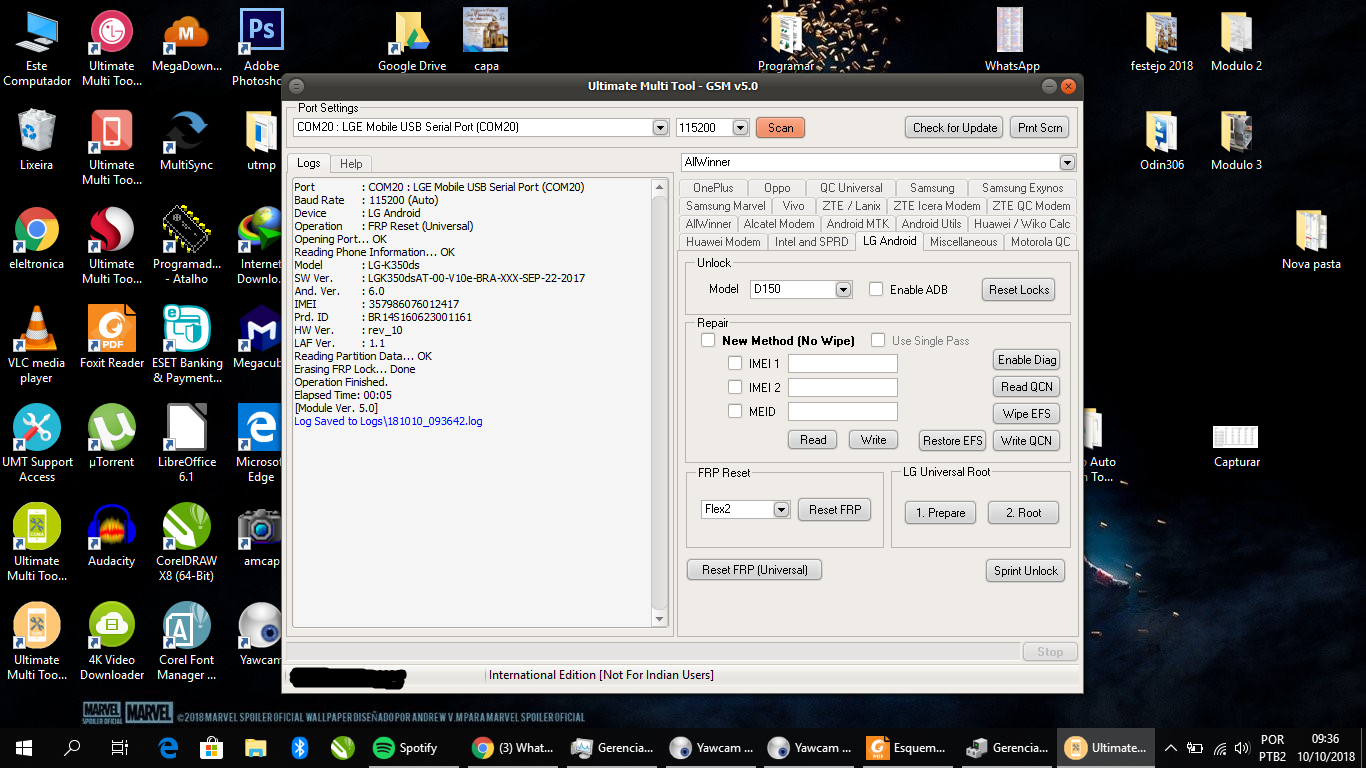Screen dimensions: 1366x768
Task: Open the Capturar desktop icon
Action: [x=1237, y=444]
